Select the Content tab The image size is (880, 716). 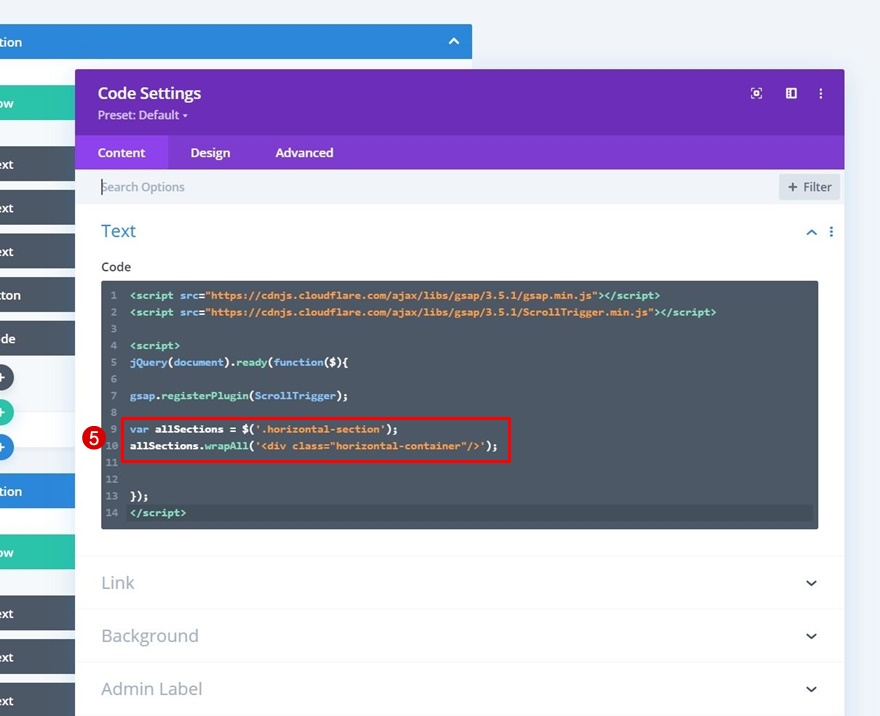[121, 153]
